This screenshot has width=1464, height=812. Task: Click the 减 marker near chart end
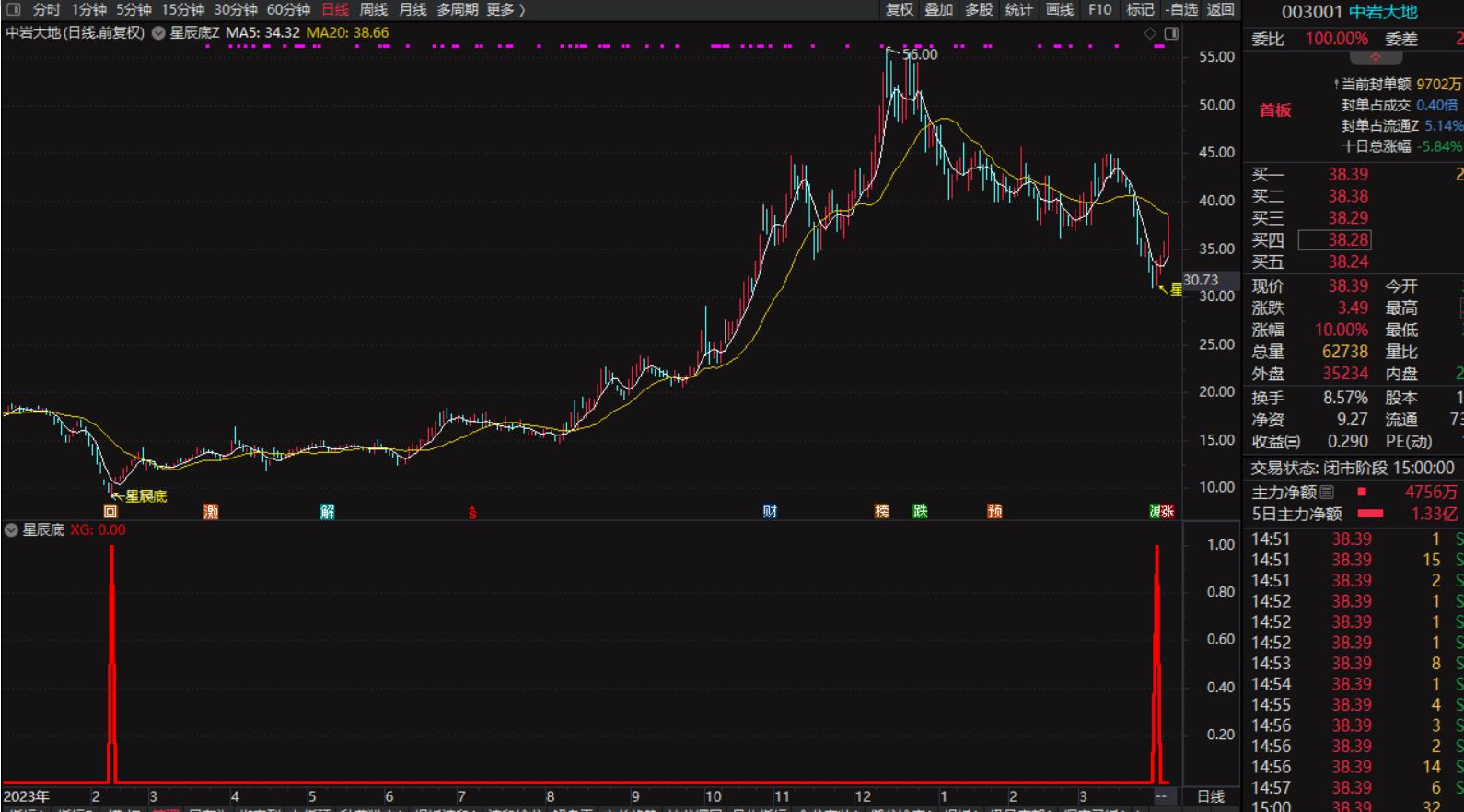1156,512
